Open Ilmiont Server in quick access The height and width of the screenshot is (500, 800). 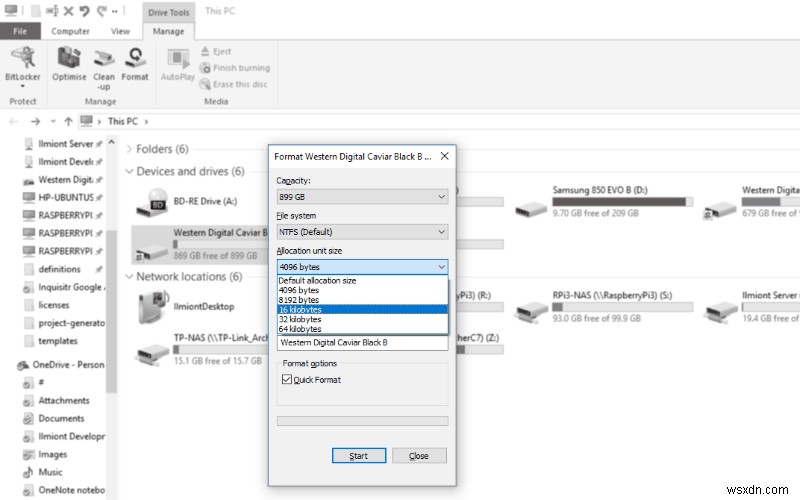(65, 144)
